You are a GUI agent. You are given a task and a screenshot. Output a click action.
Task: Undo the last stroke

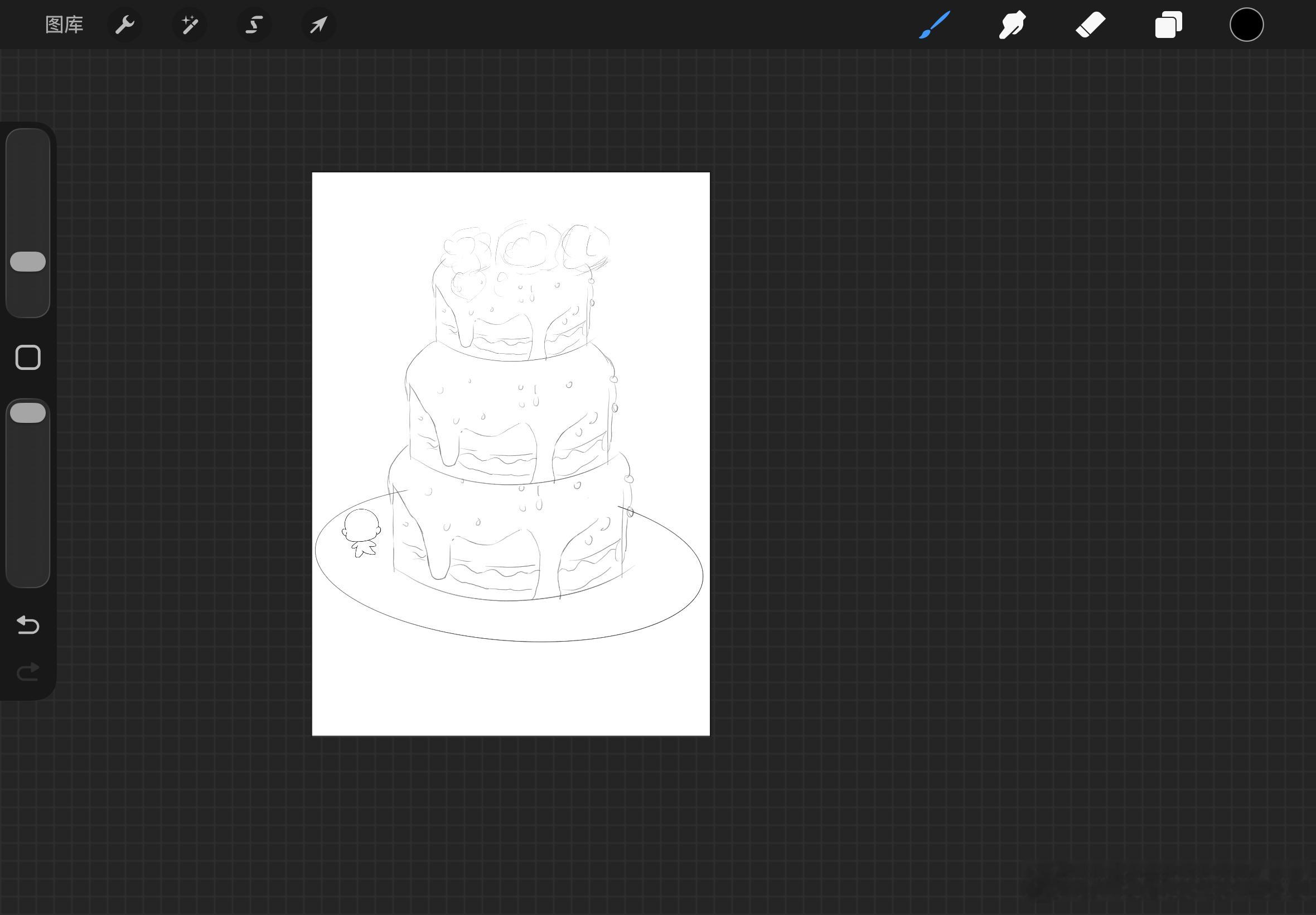point(28,624)
